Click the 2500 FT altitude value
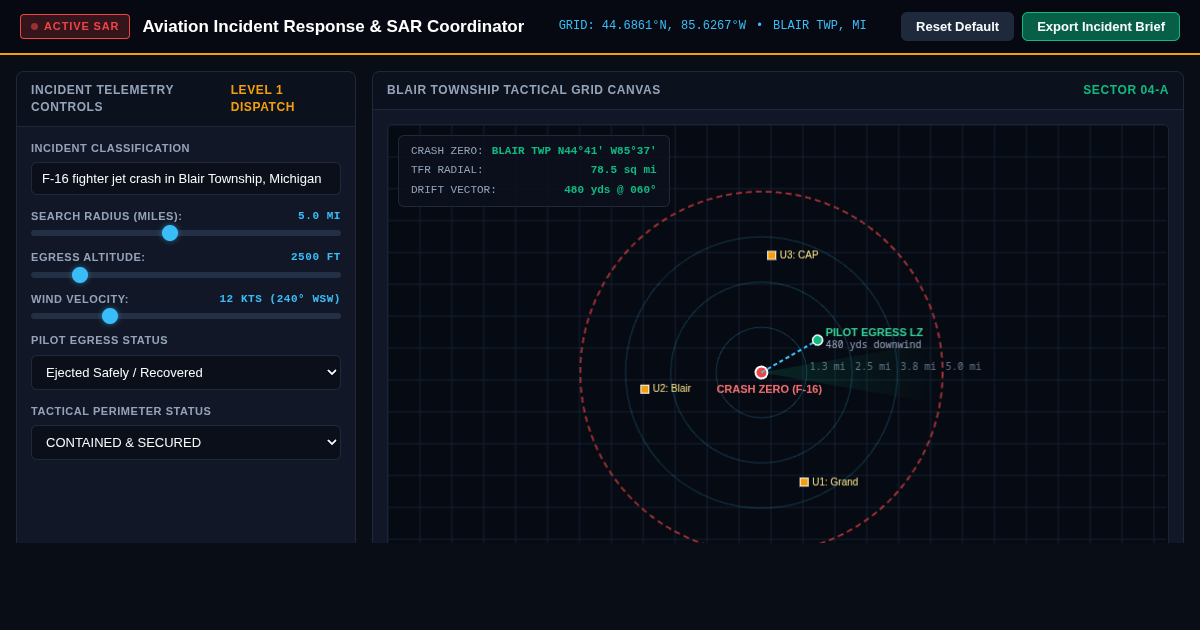The image size is (1200, 630). coord(316,257)
